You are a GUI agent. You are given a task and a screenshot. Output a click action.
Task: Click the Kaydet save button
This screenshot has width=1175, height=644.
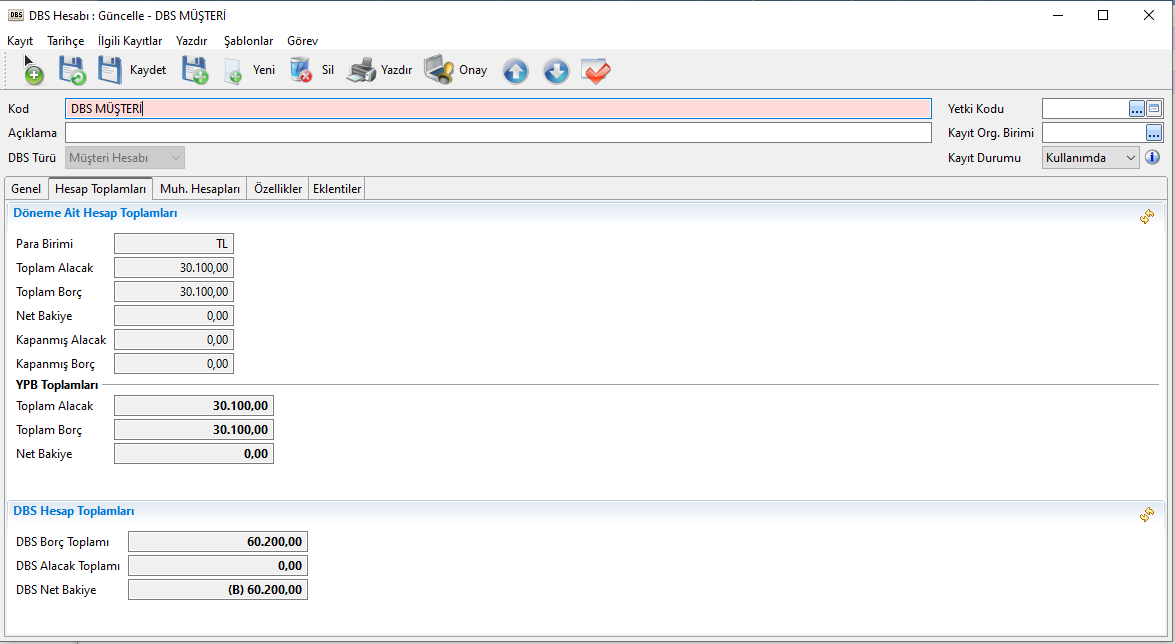click(x=132, y=71)
